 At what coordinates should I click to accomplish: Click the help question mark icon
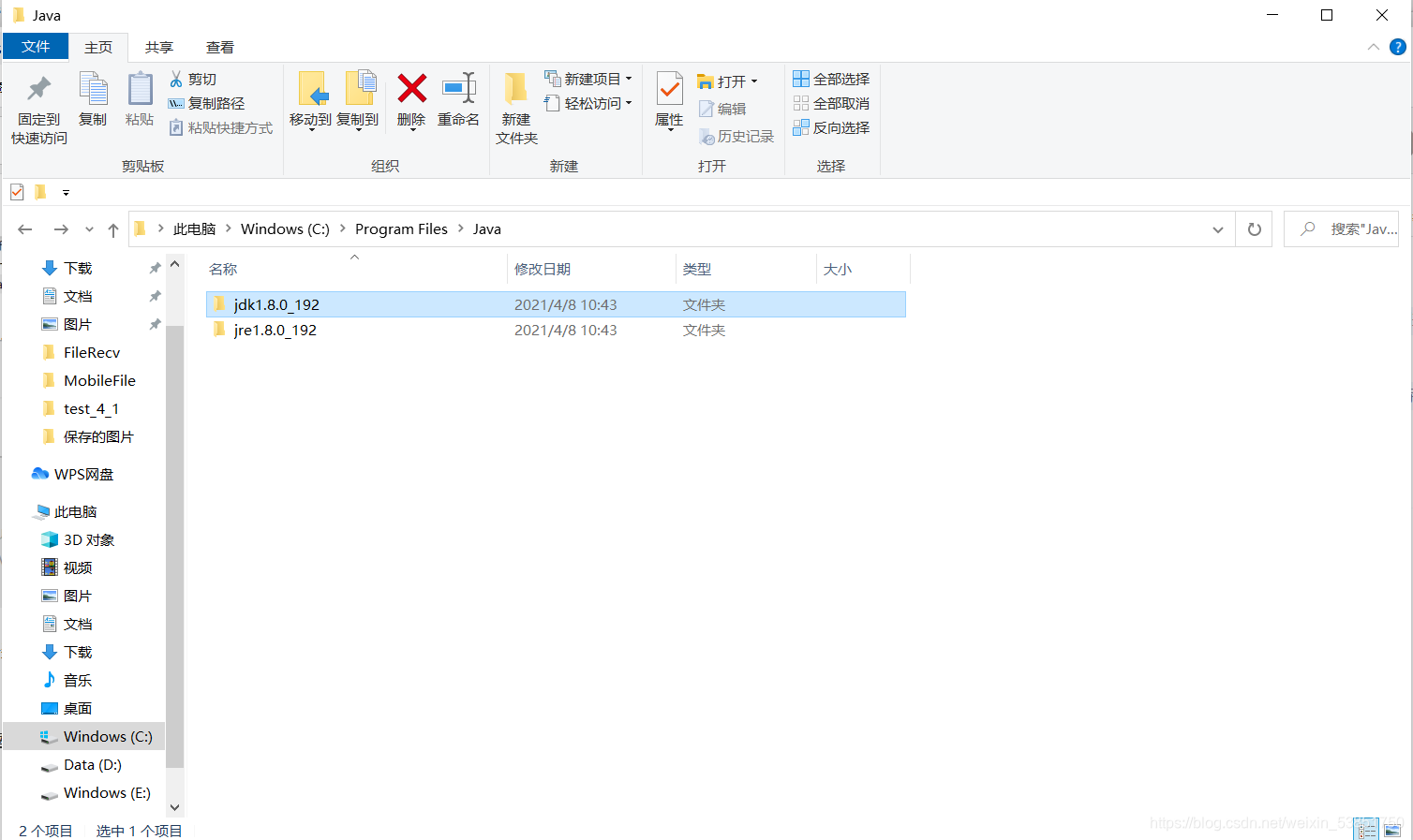(1397, 47)
